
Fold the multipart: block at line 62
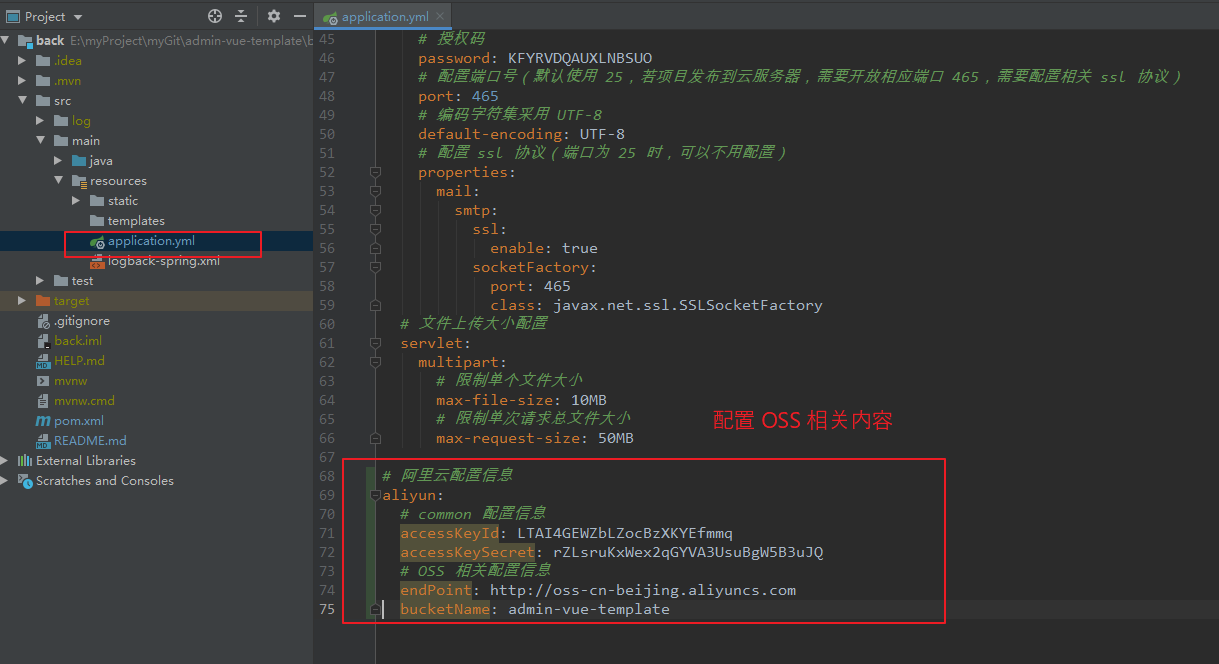click(375, 362)
